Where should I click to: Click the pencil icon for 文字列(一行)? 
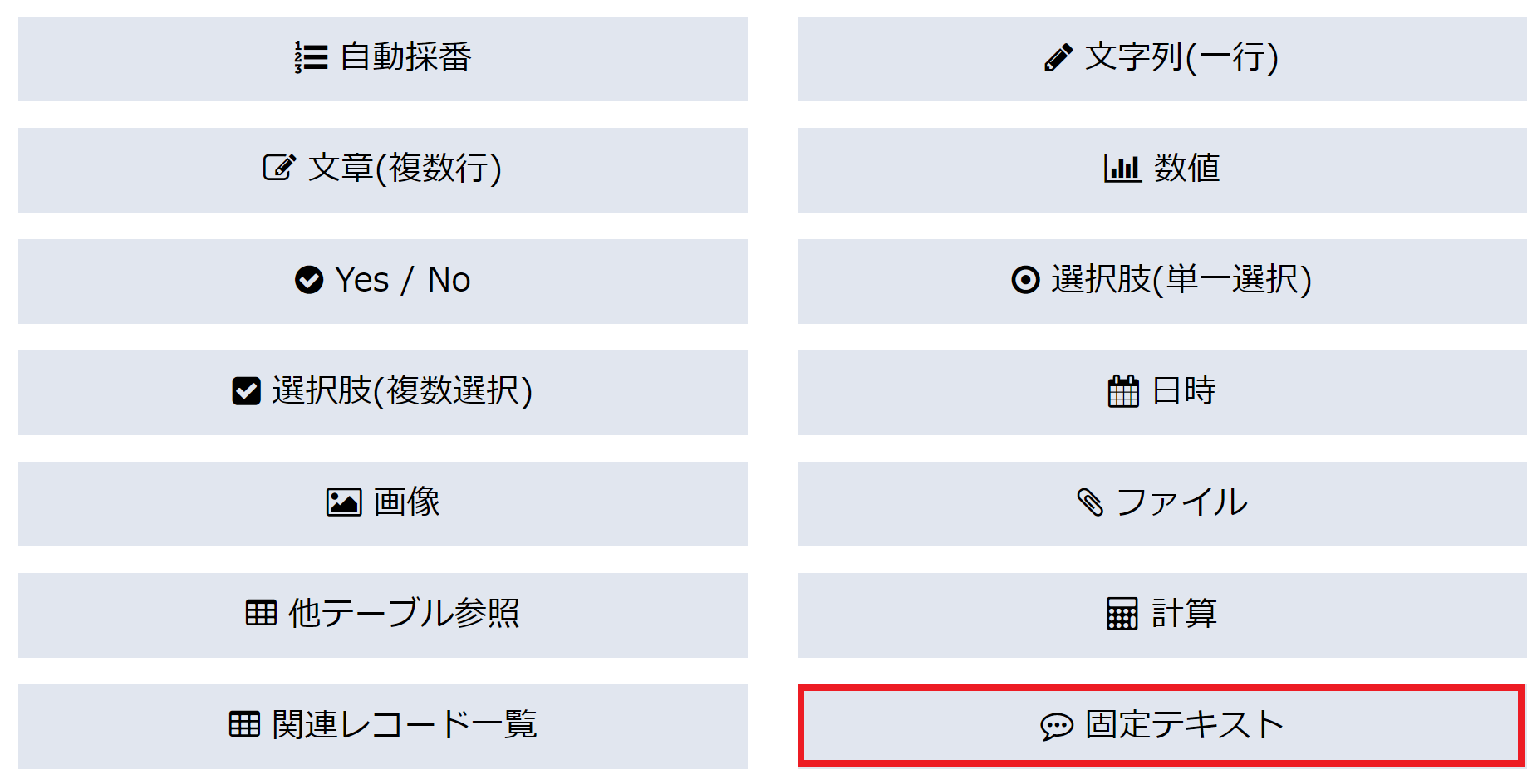(x=1058, y=58)
